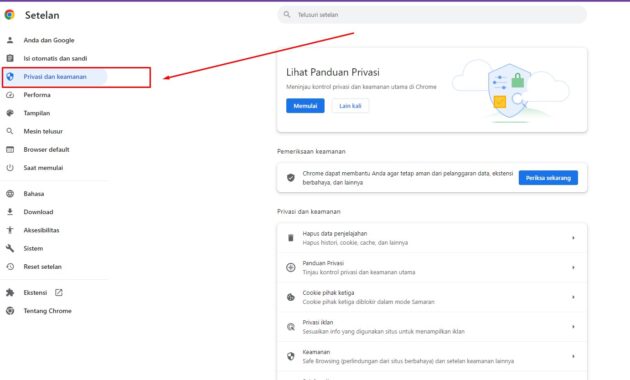630x380 pixels.
Task: Click the Lihat Panduan Privasi heading
Action: [333, 72]
